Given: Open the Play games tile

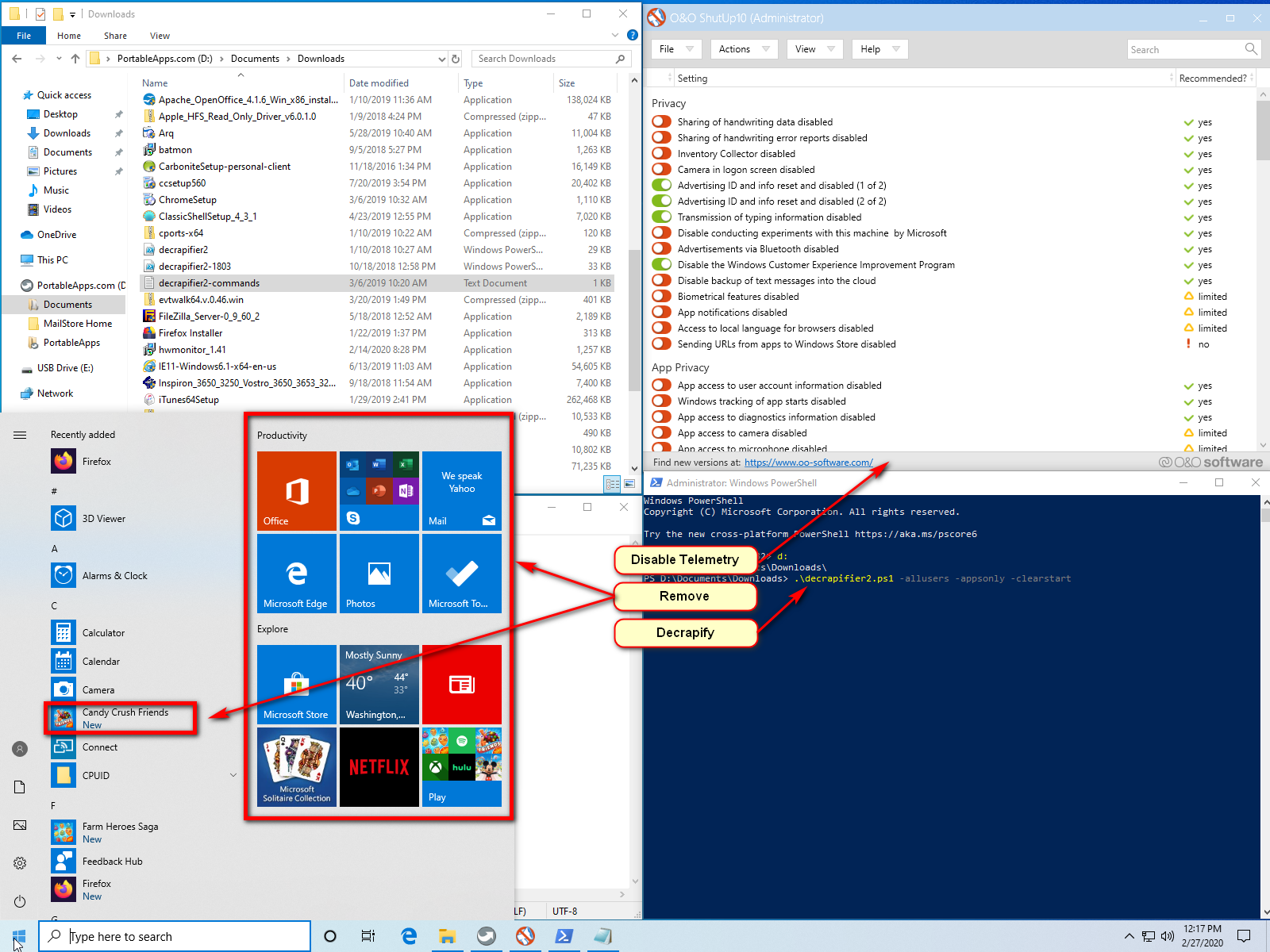Looking at the screenshot, I should [462, 767].
